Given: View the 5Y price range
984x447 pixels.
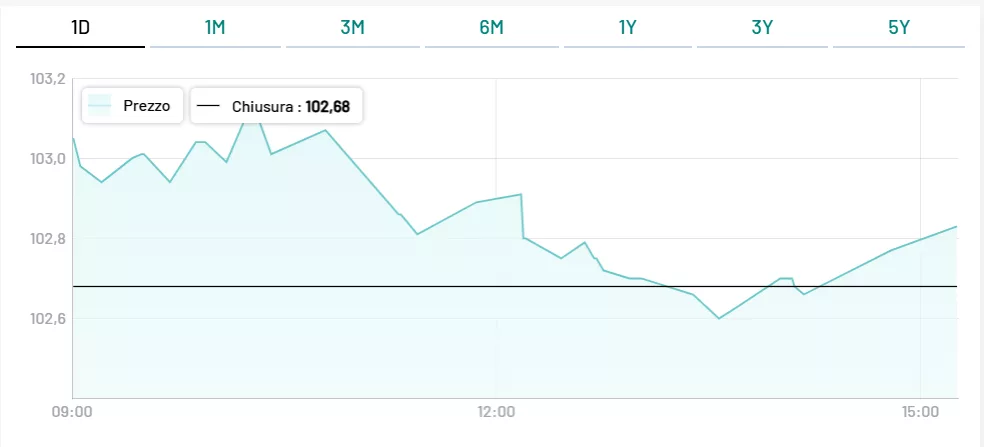Looking at the screenshot, I should coord(898,28).
